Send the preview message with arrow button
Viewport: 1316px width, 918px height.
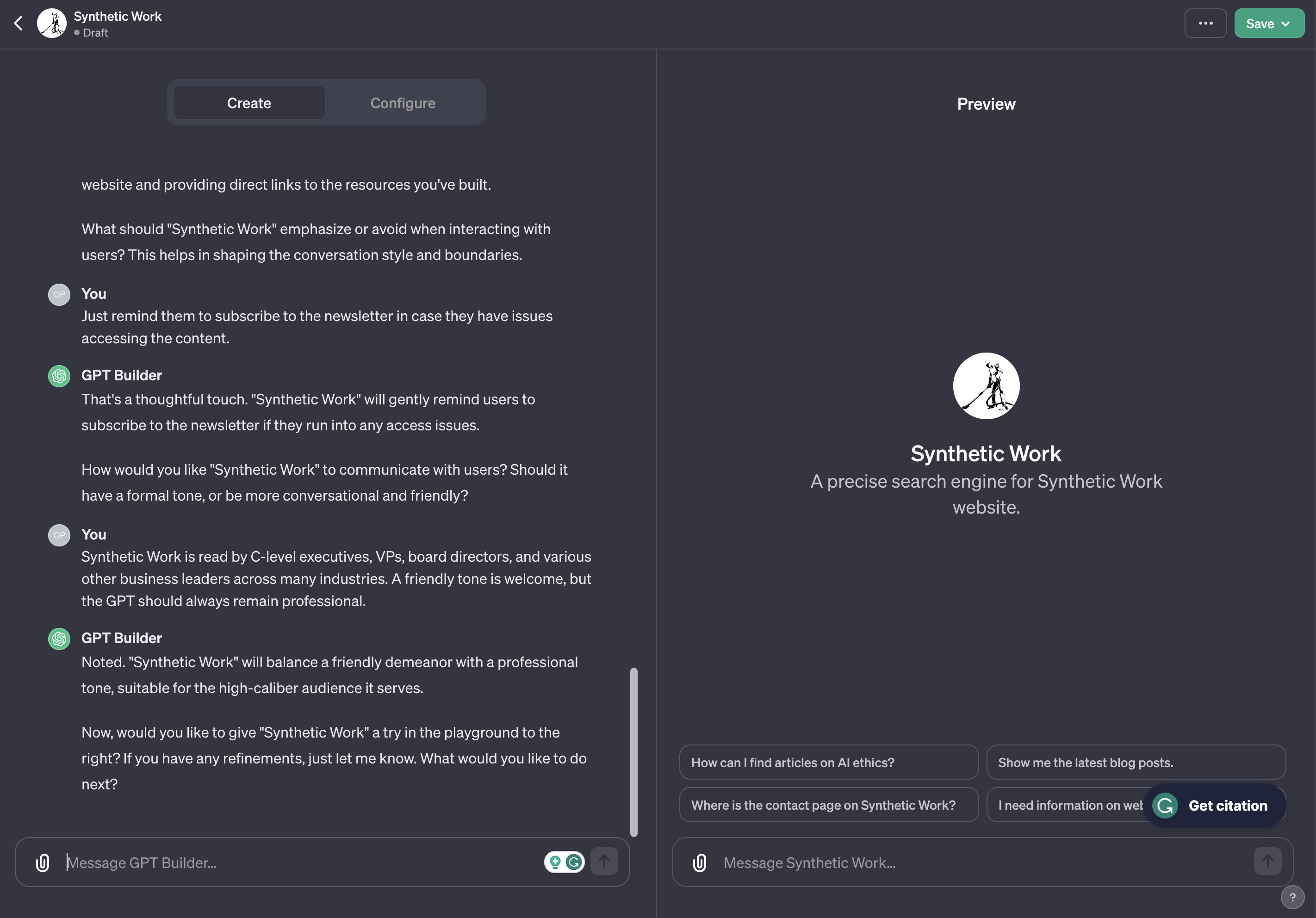[1267, 861]
